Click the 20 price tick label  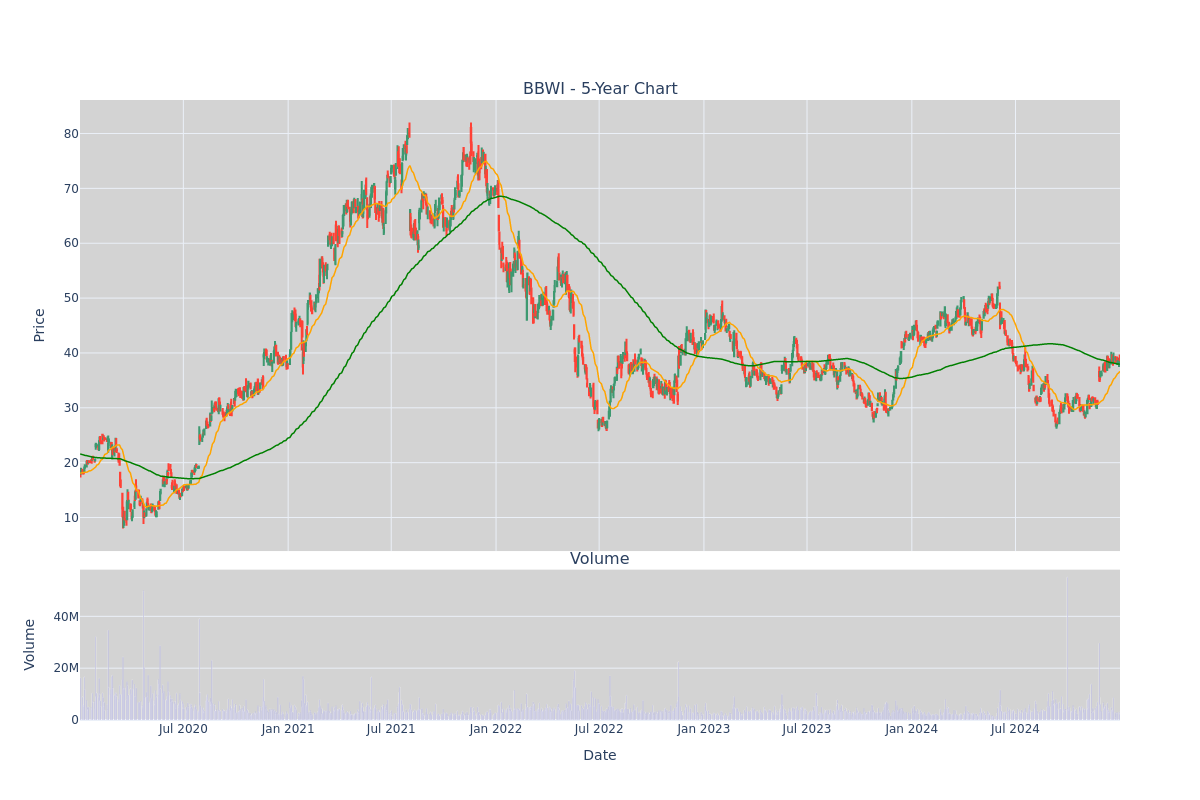pos(71,463)
